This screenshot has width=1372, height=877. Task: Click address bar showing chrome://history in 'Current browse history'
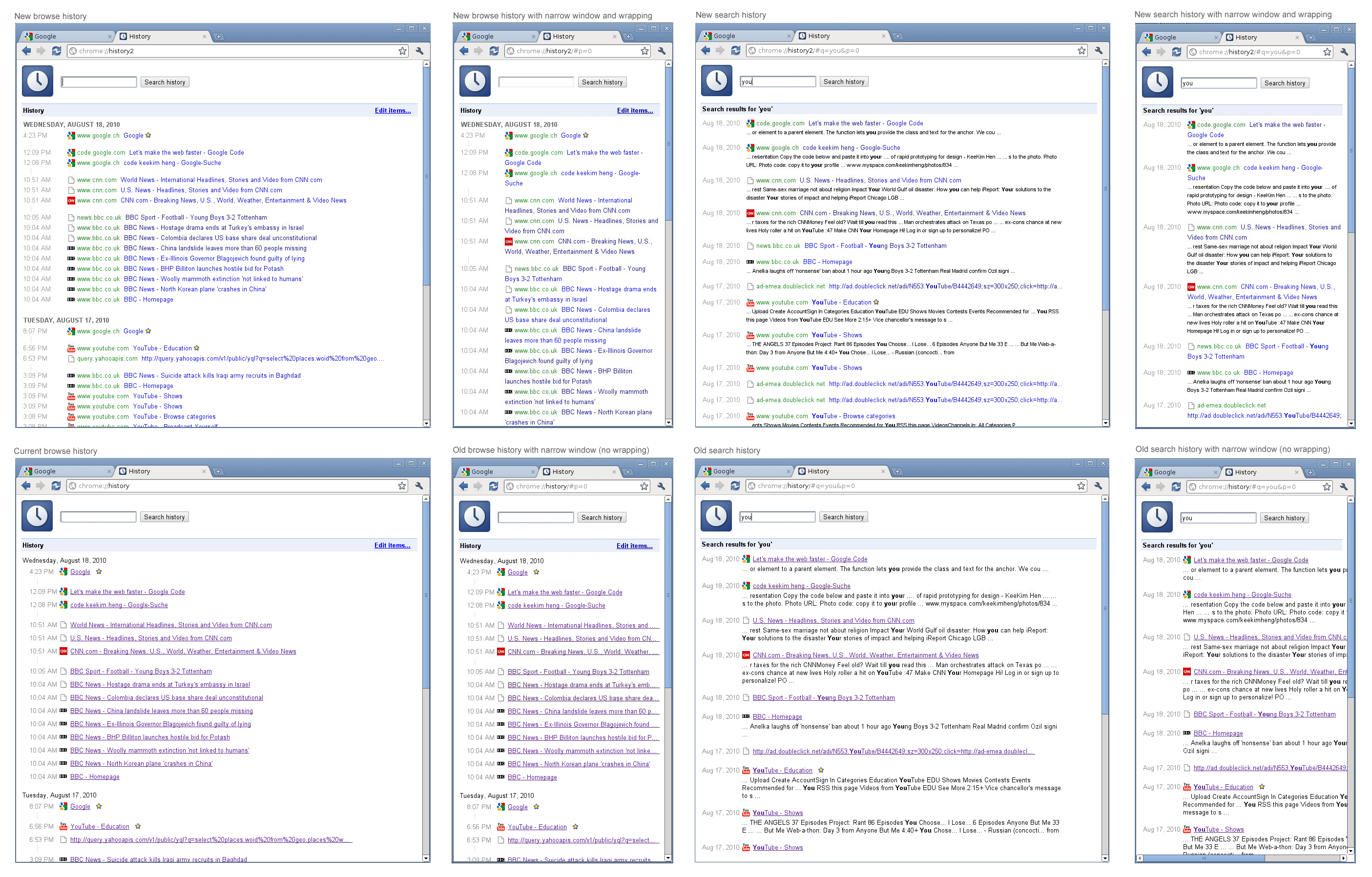238,486
